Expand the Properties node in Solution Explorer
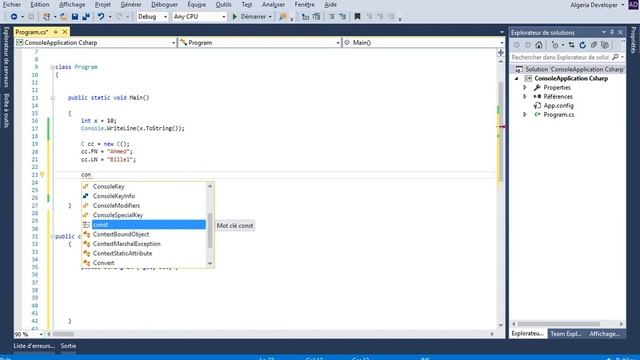640x360 pixels. 525,87
